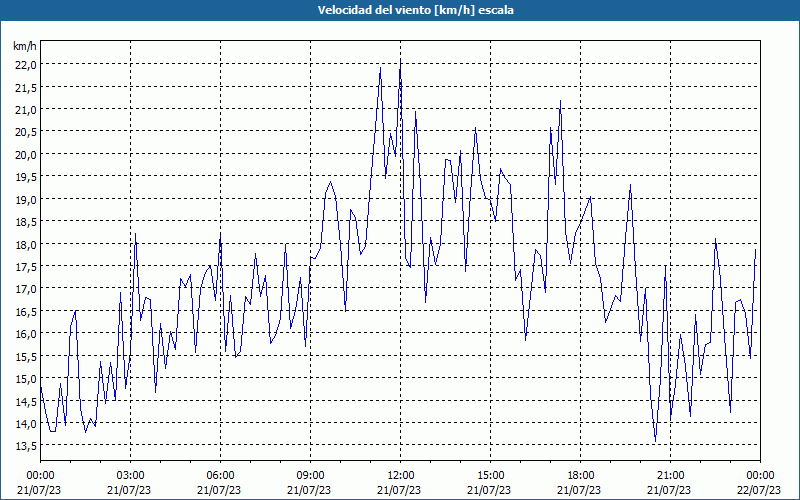Select the 16,5 y-axis label

[x=27, y=311]
